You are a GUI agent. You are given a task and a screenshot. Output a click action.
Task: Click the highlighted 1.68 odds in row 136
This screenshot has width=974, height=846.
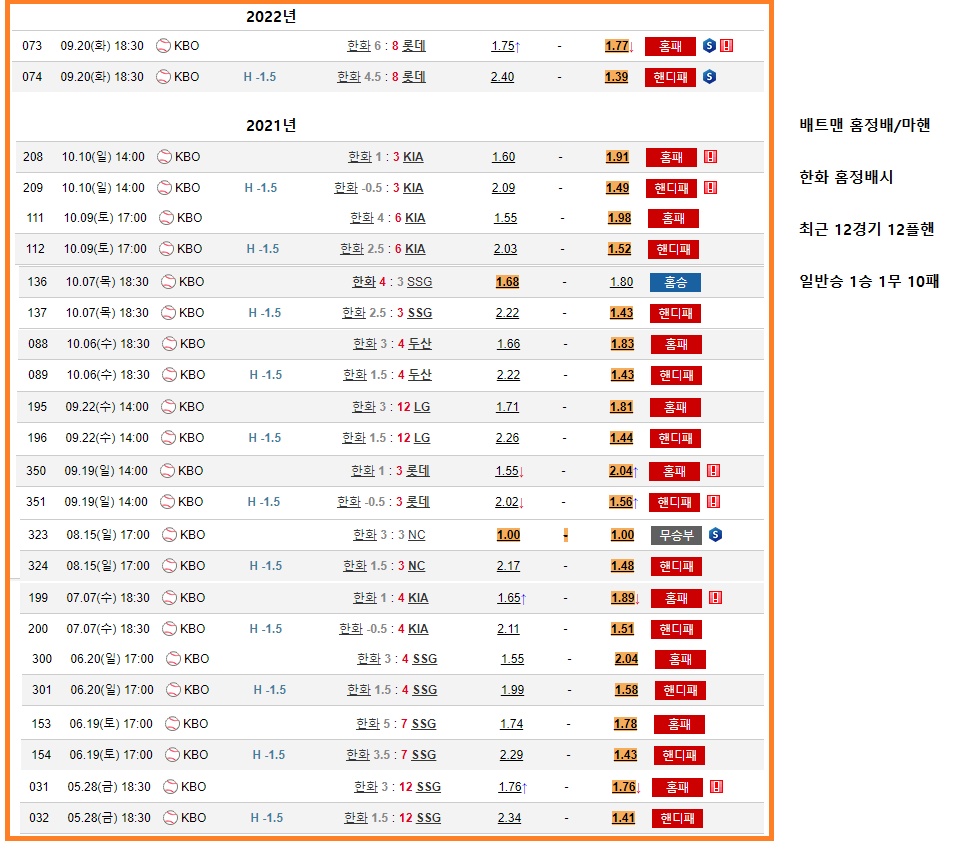pyautogui.click(x=507, y=282)
